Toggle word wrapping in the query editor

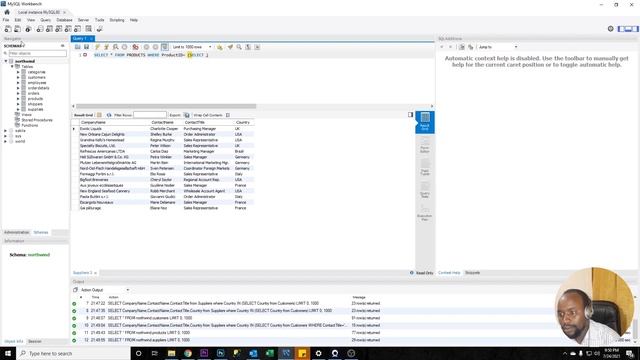tap(257, 47)
